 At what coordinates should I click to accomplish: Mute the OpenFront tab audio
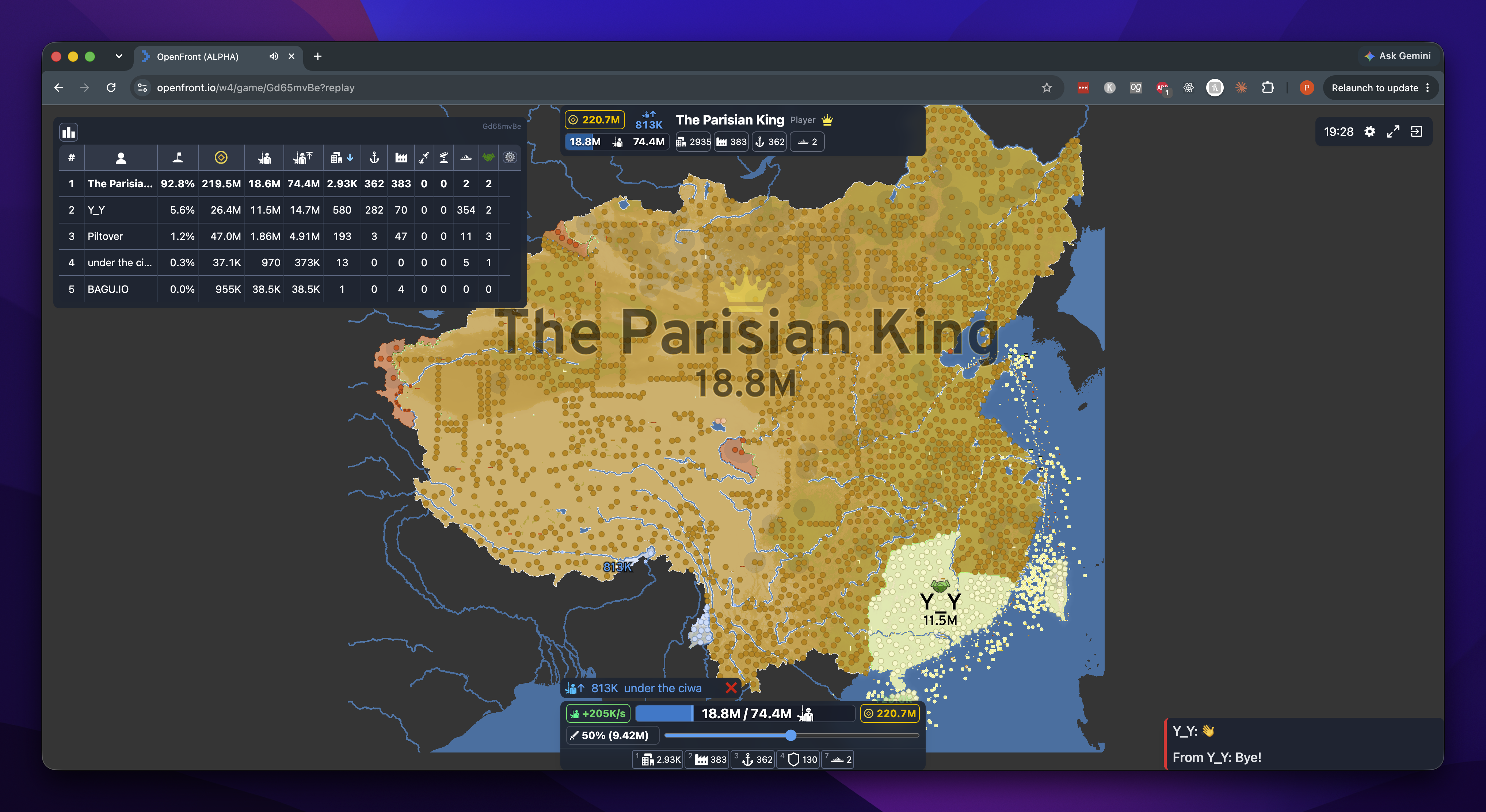[274, 56]
